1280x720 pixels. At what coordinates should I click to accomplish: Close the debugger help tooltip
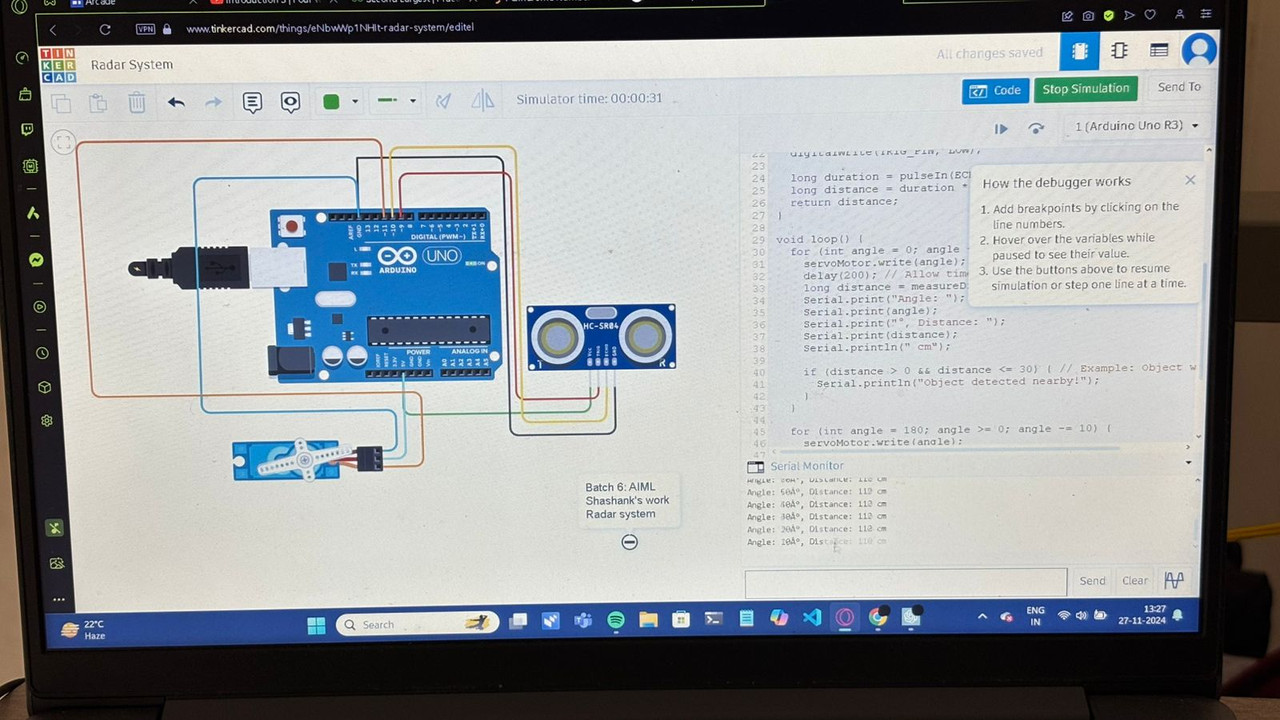click(1190, 180)
